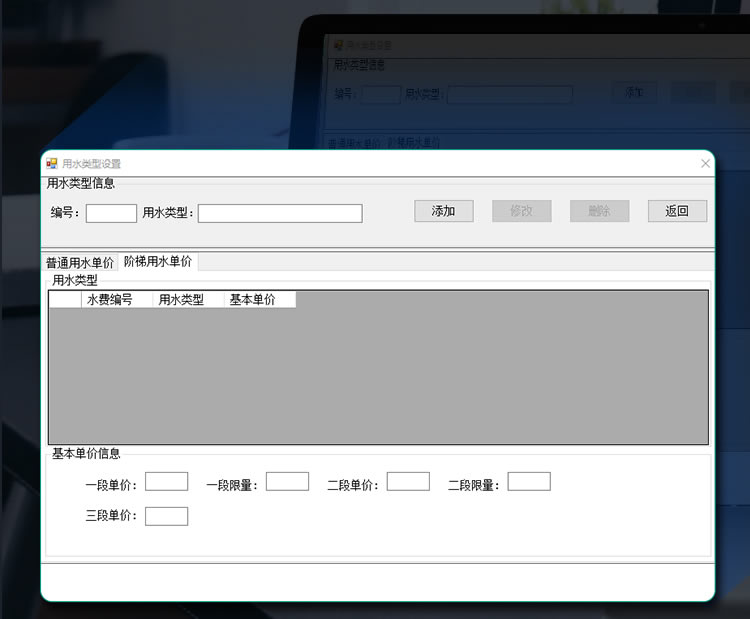
Task: Select the 阶梯用水单价 tab
Action: click(x=157, y=262)
